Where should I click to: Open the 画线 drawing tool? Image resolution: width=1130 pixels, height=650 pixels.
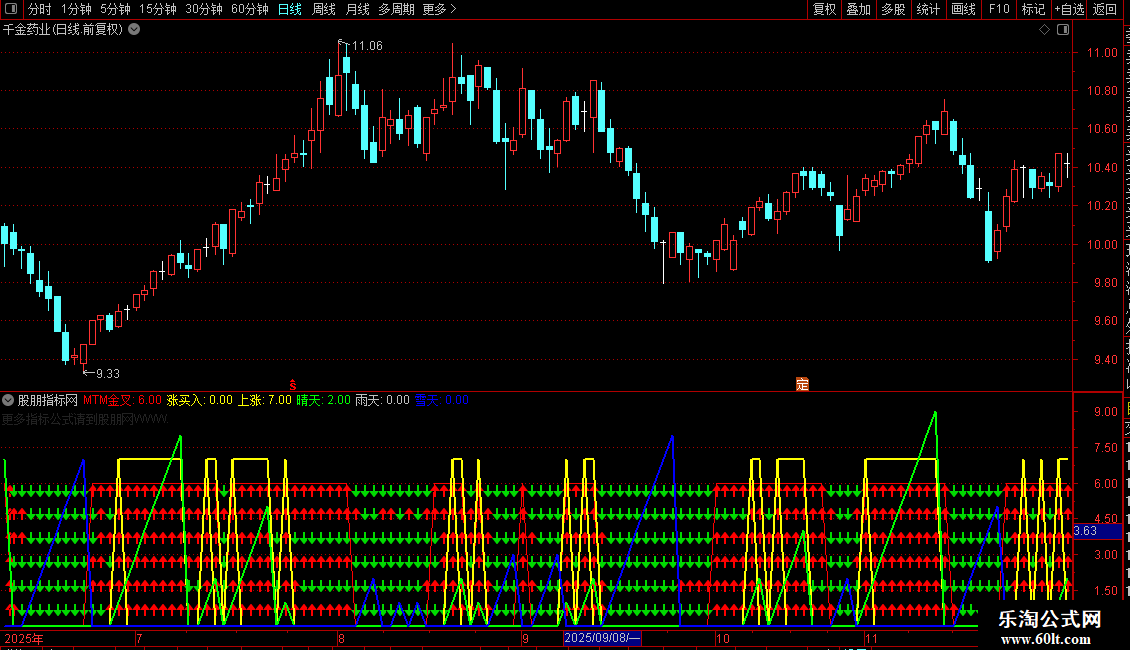tap(964, 9)
